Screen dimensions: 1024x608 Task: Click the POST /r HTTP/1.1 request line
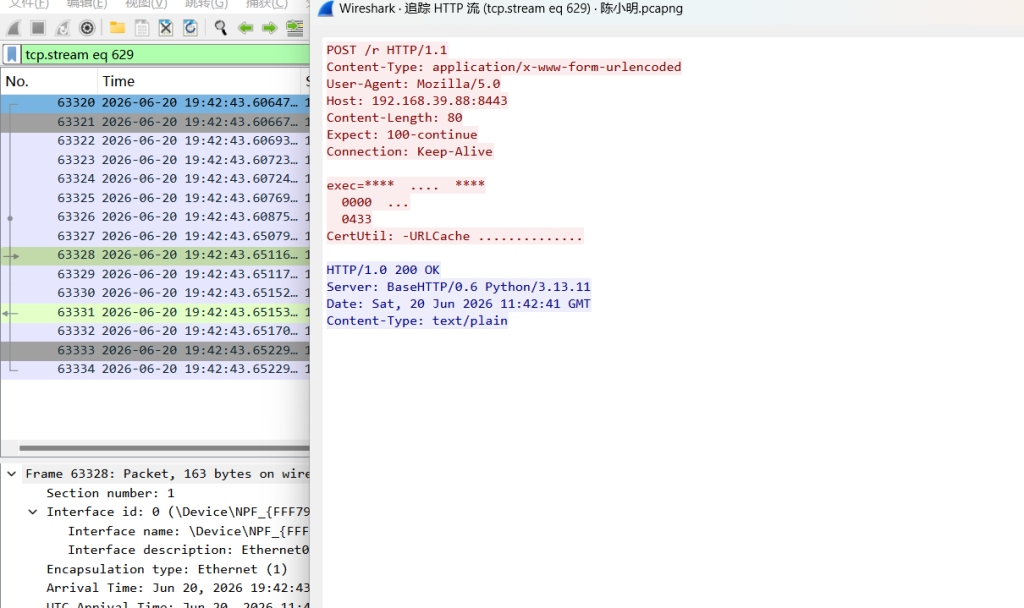click(x=387, y=50)
